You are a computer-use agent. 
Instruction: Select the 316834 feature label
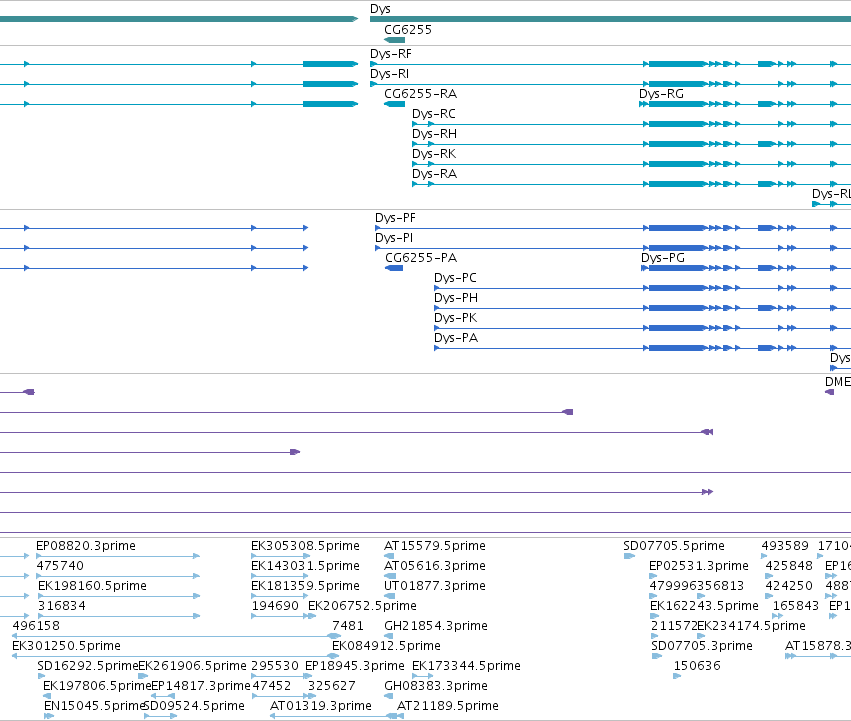62,606
